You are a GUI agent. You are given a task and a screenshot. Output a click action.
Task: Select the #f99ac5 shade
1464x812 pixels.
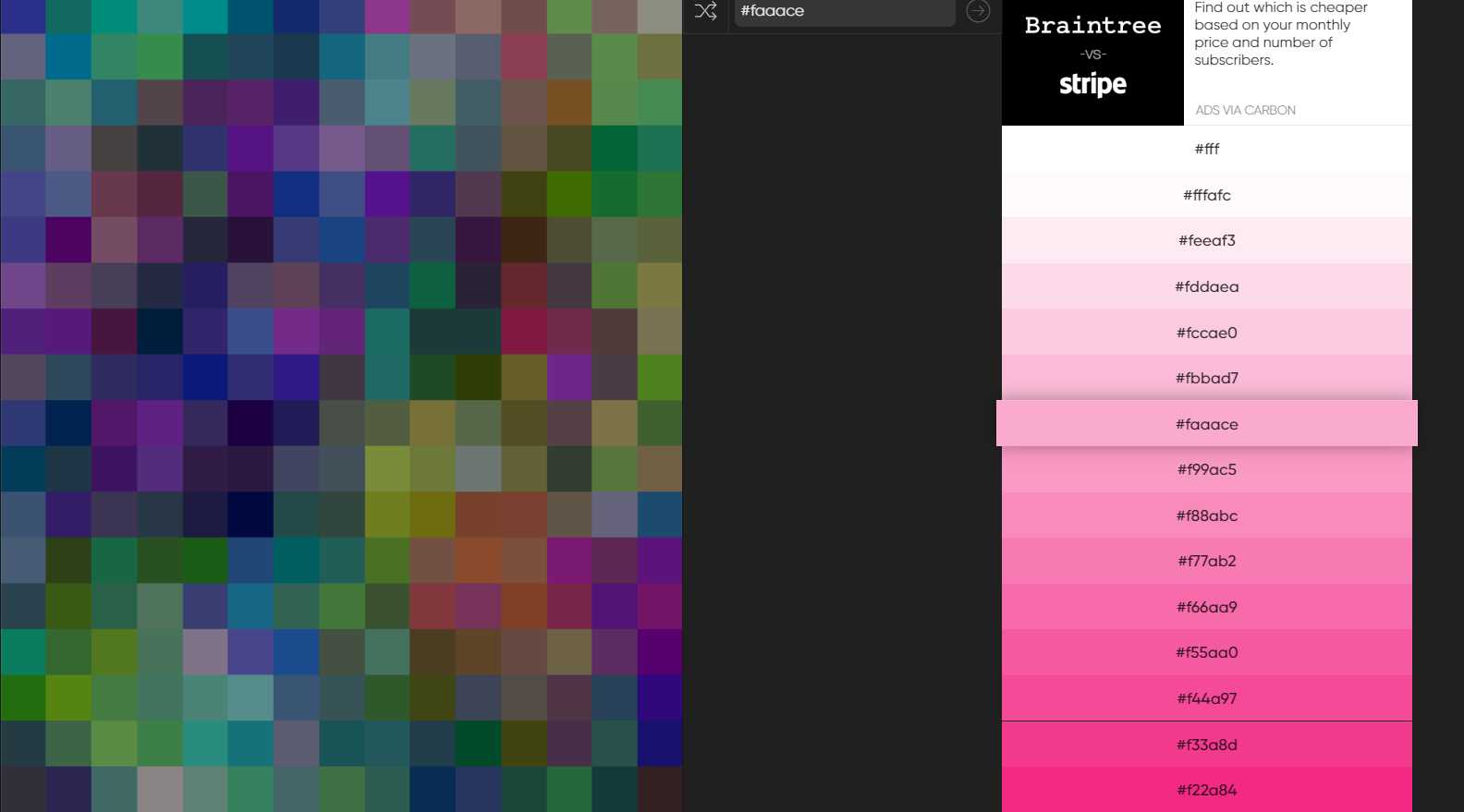1207,469
